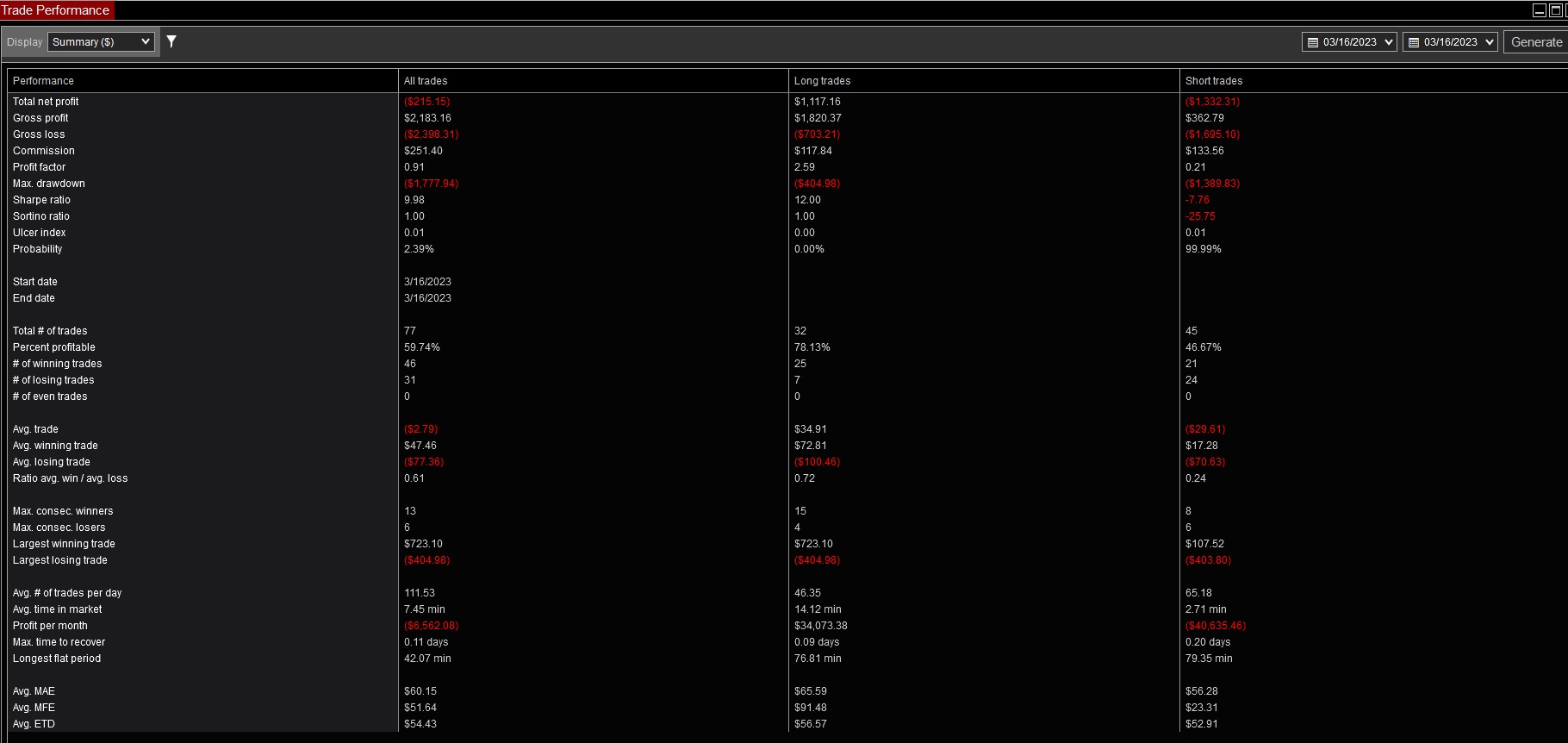Click the All trades column header
1568x743 pixels.
point(594,81)
